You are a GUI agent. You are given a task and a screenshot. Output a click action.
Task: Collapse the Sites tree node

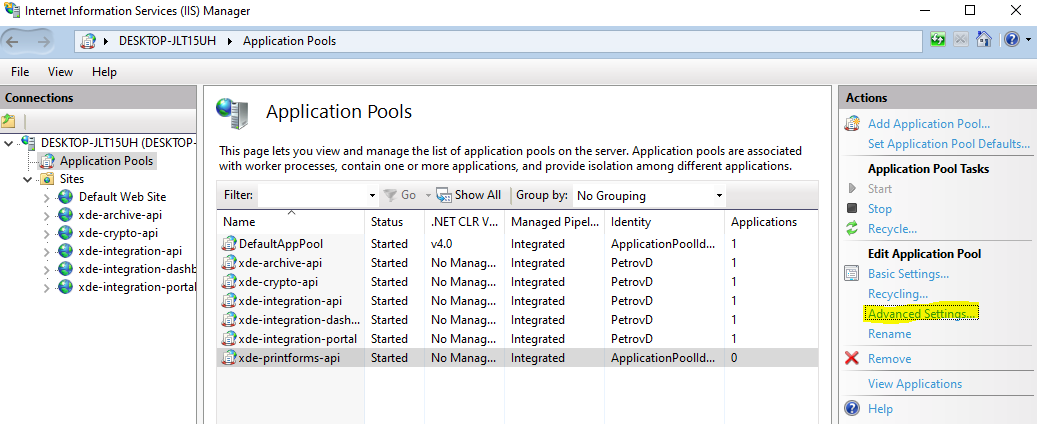coord(27,179)
